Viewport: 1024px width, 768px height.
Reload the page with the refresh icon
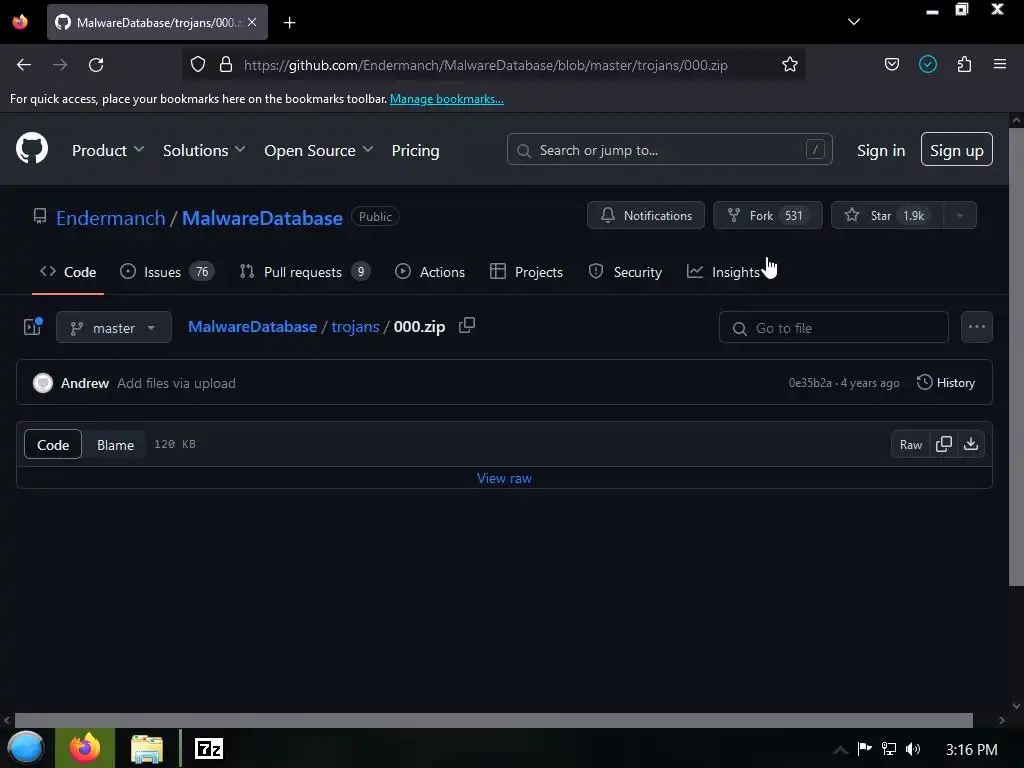pos(96,65)
